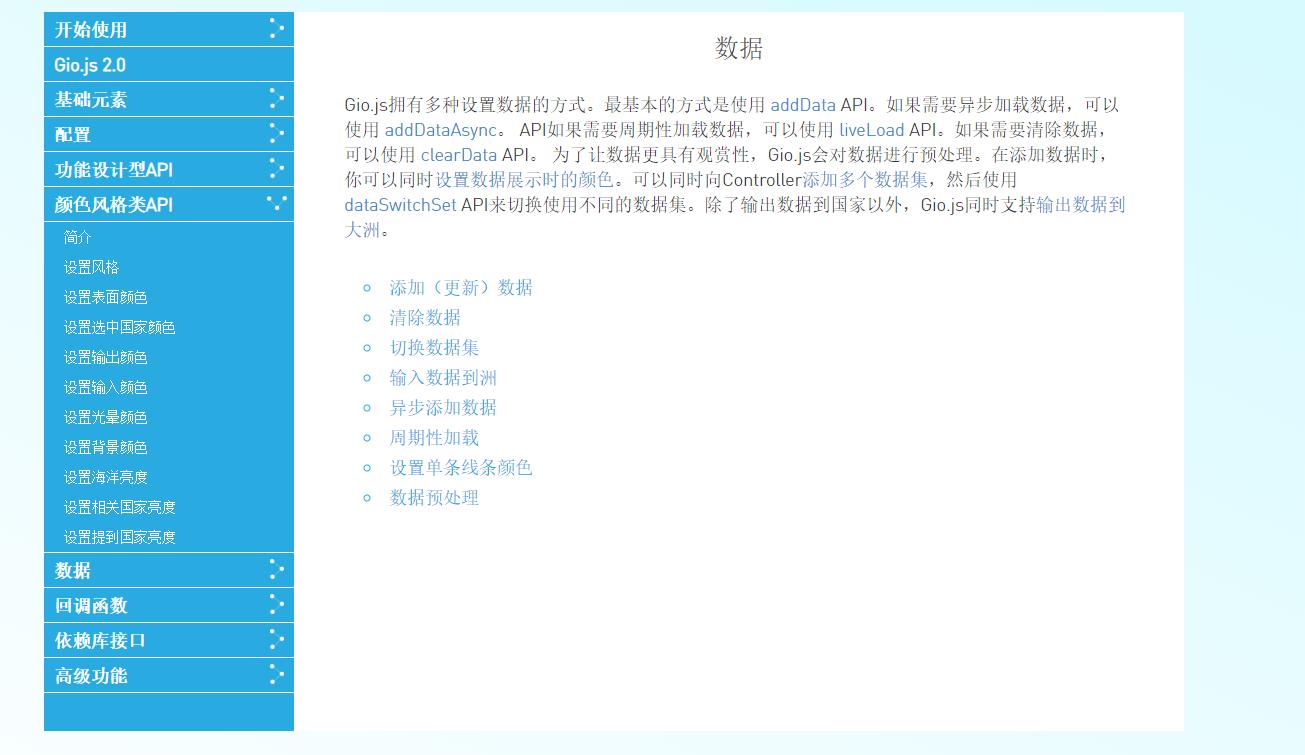
Task: Open the 设置风格 submenu item
Action: coord(91,267)
